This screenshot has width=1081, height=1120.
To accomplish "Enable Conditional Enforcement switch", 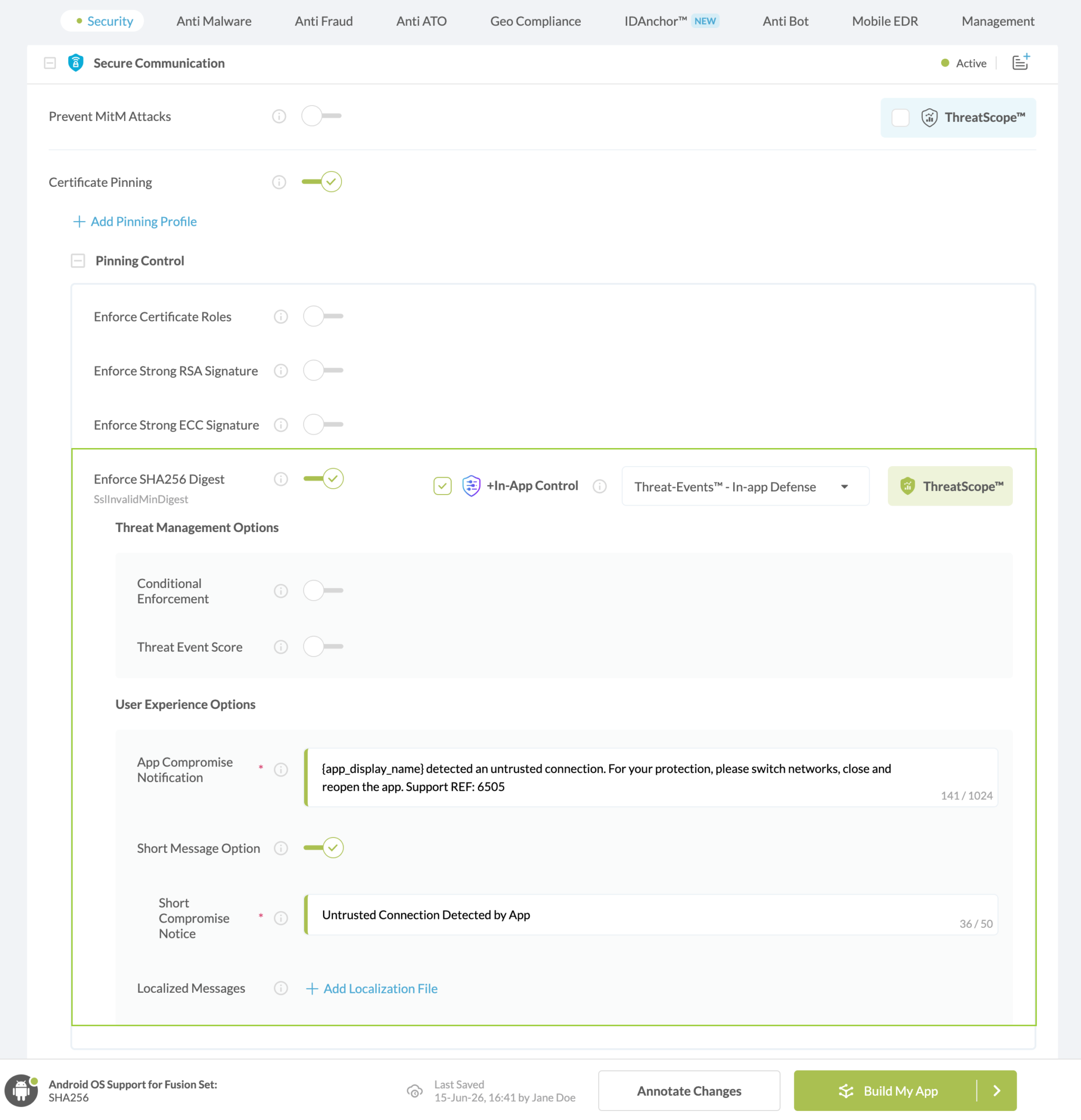I will tap(323, 590).
